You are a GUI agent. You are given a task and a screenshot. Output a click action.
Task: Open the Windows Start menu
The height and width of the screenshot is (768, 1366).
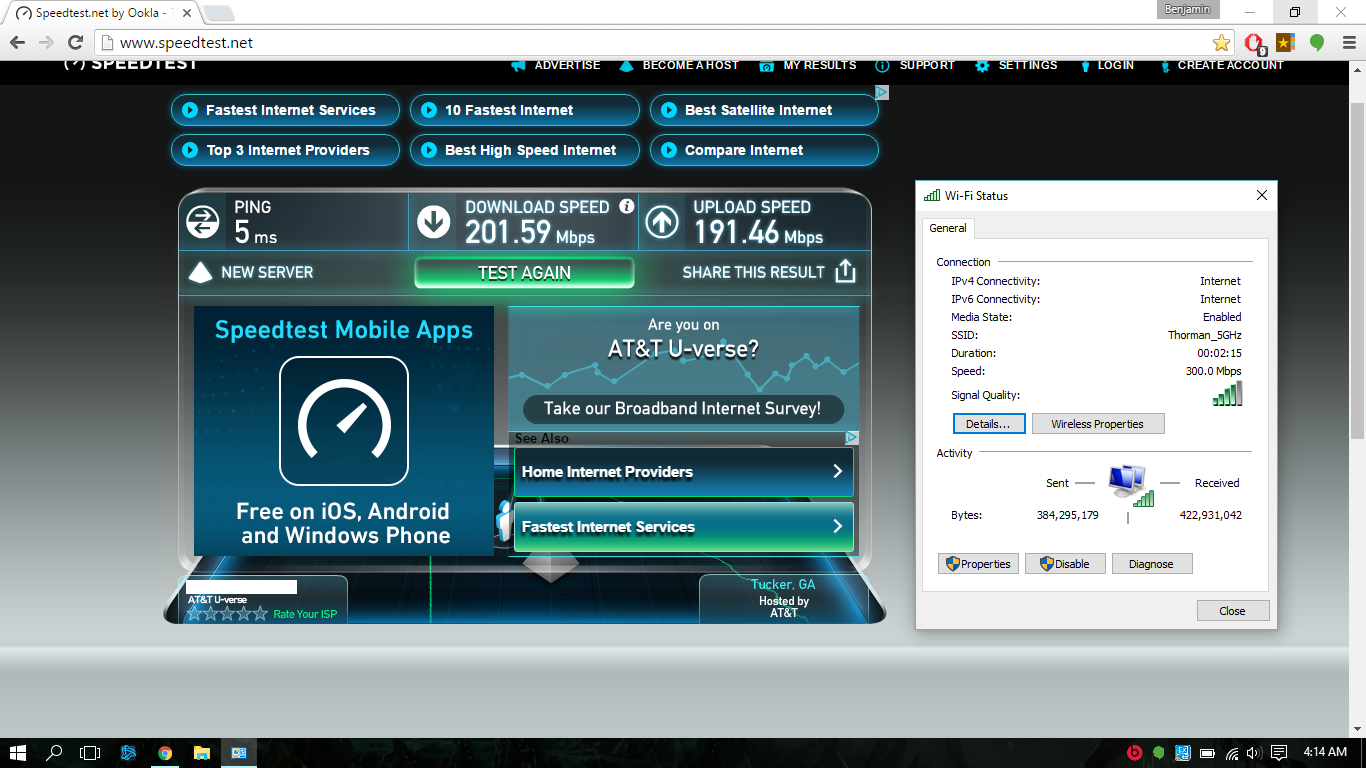[x=18, y=753]
